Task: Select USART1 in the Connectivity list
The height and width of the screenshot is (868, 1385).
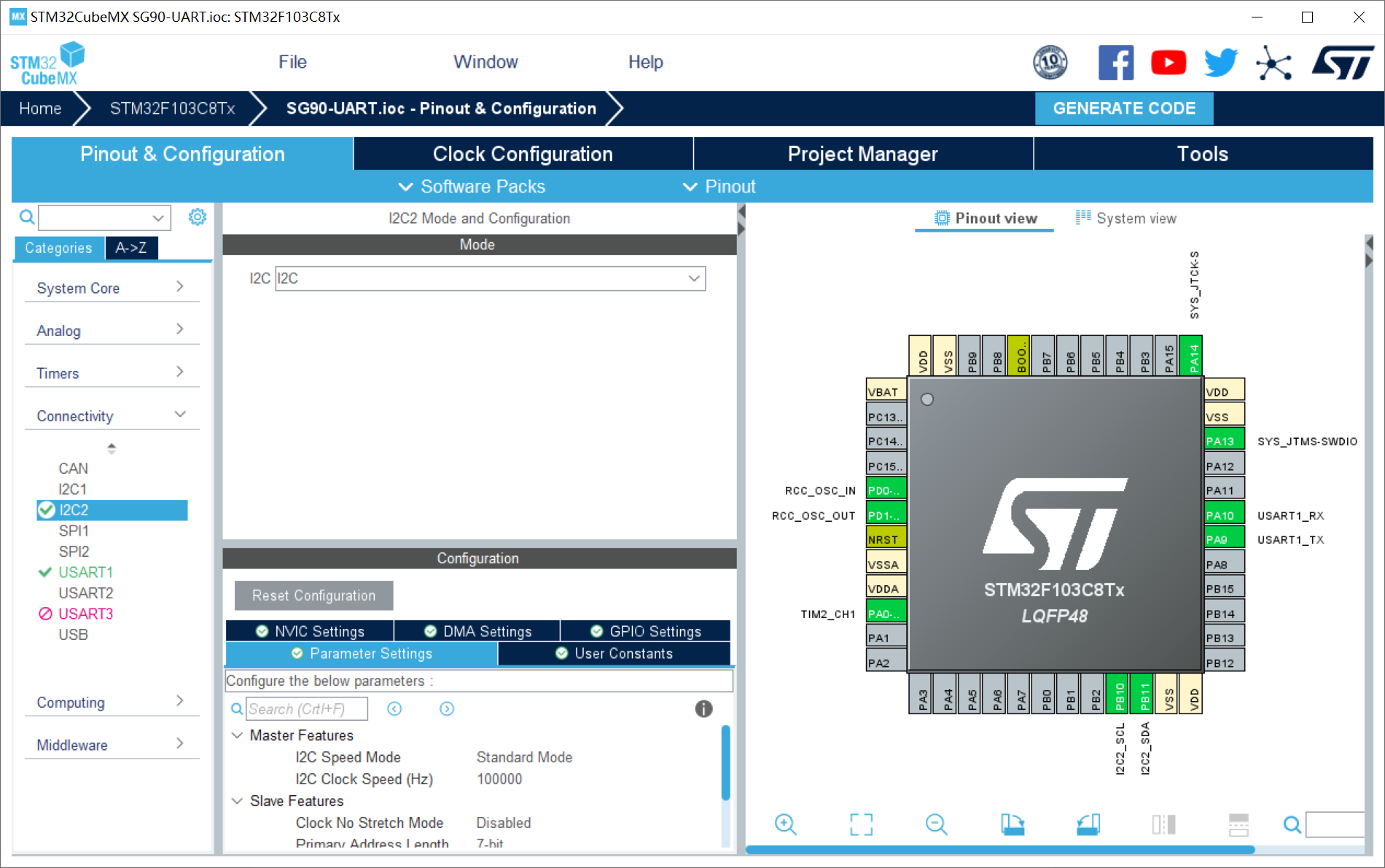Action: pos(85,572)
